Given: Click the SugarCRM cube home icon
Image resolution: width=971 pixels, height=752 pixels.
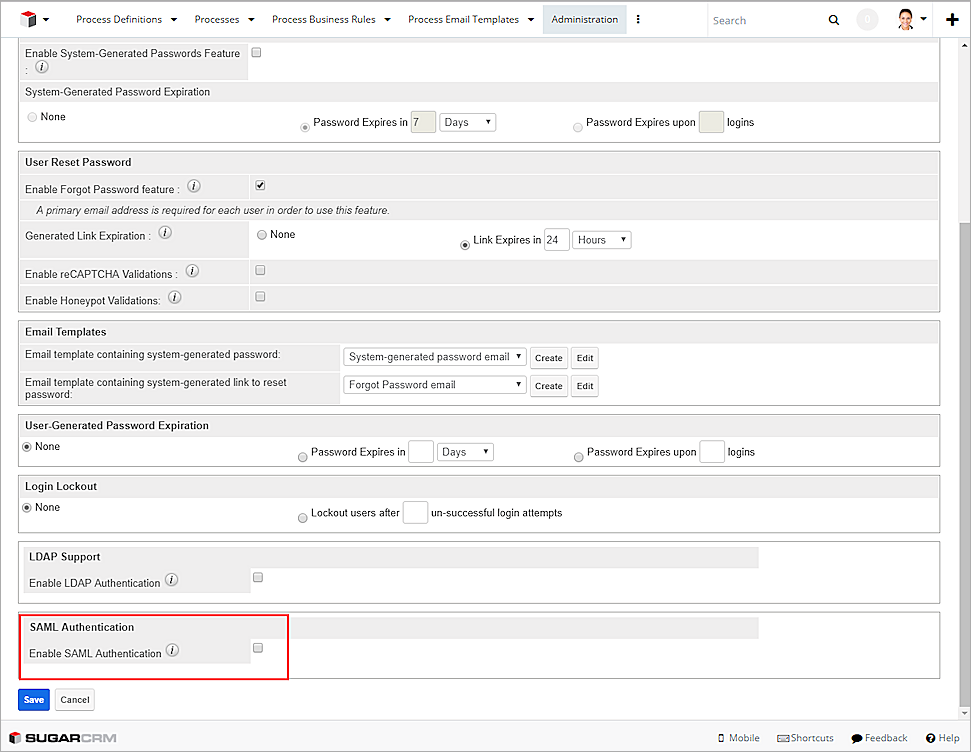Looking at the screenshot, I should point(28,19).
